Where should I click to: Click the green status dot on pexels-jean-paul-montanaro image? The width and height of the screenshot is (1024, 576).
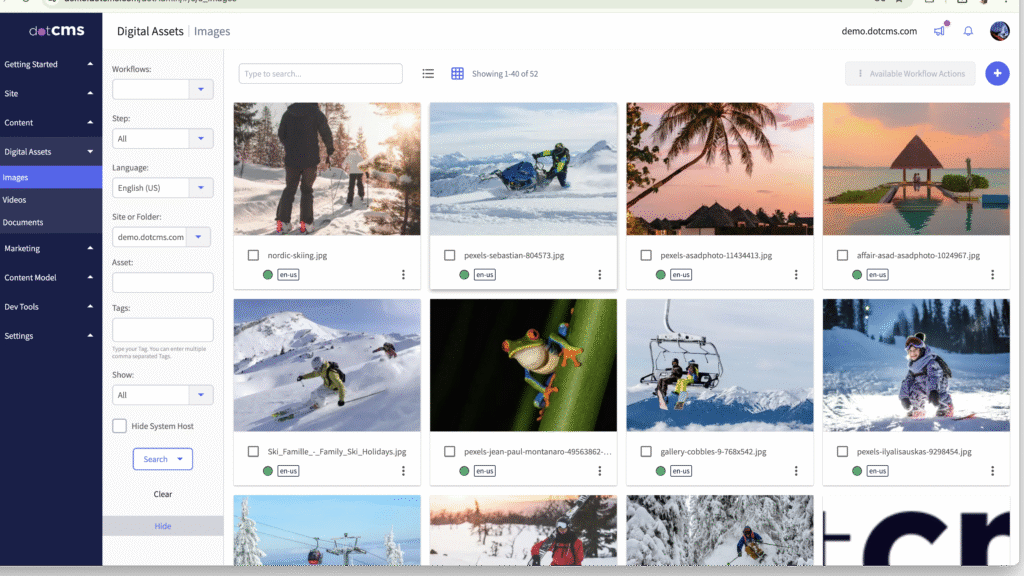coord(464,471)
